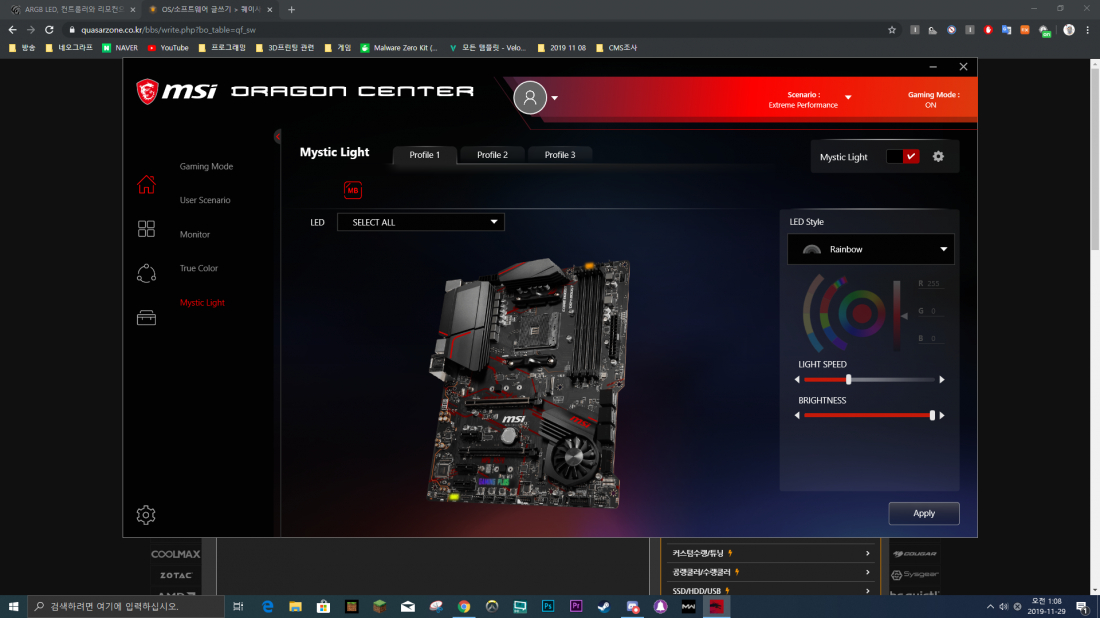Click the motherboard preview image
The image size is (1100, 618).
(x=528, y=382)
